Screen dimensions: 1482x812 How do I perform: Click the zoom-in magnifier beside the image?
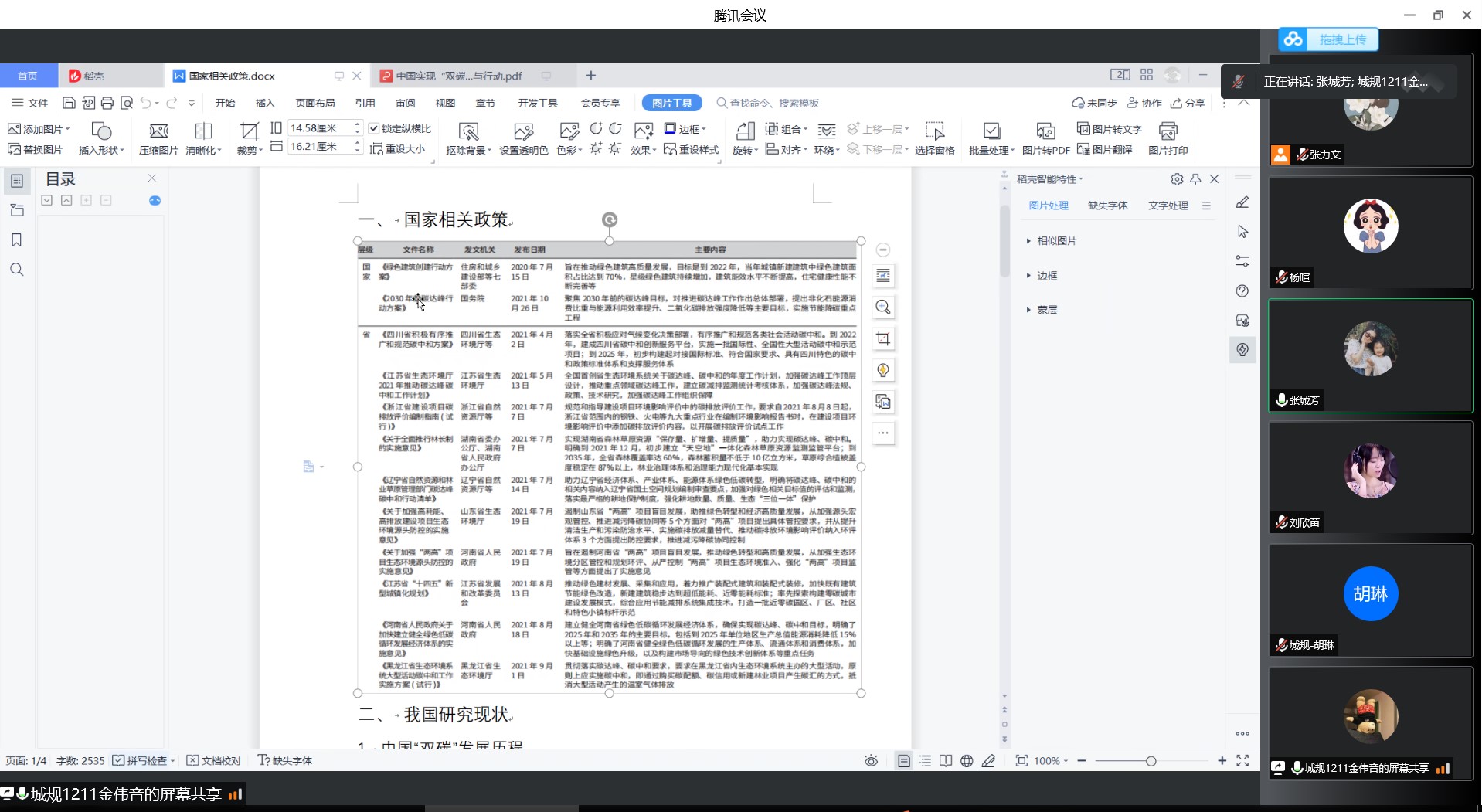coord(883,307)
